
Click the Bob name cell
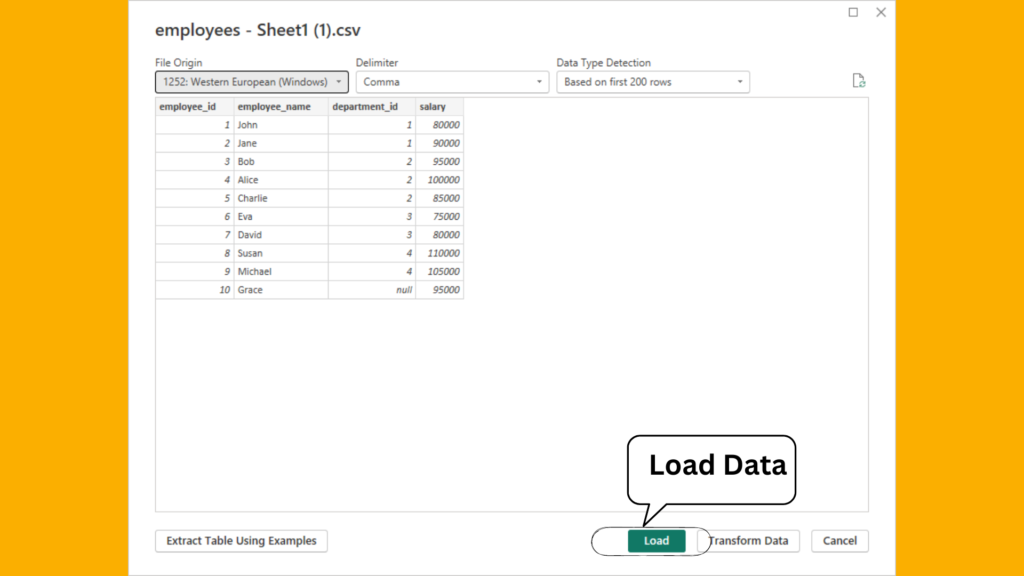[x=281, y=161]
